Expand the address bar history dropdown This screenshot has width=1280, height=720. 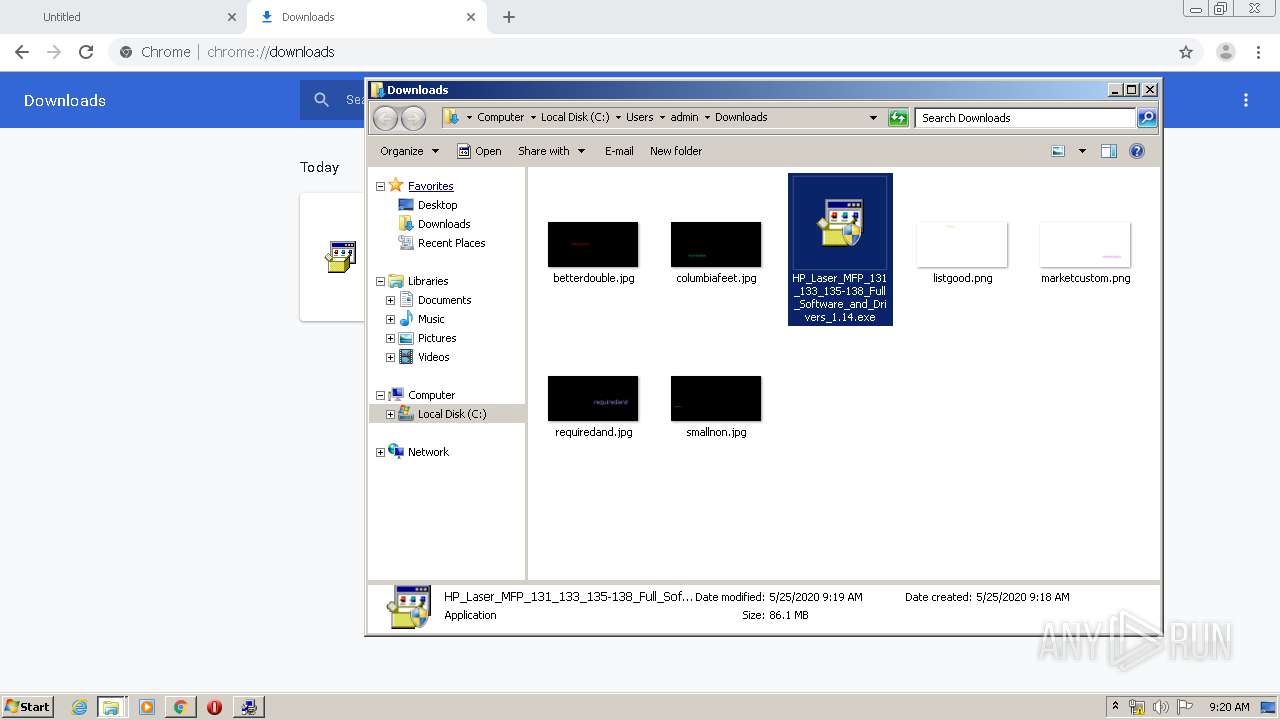[874, 118]
